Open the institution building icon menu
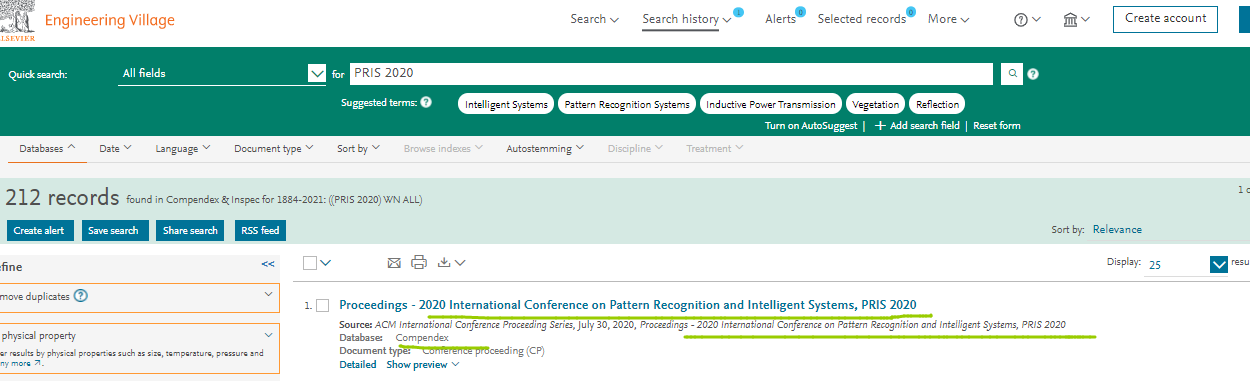 (x=1076, y=19)
